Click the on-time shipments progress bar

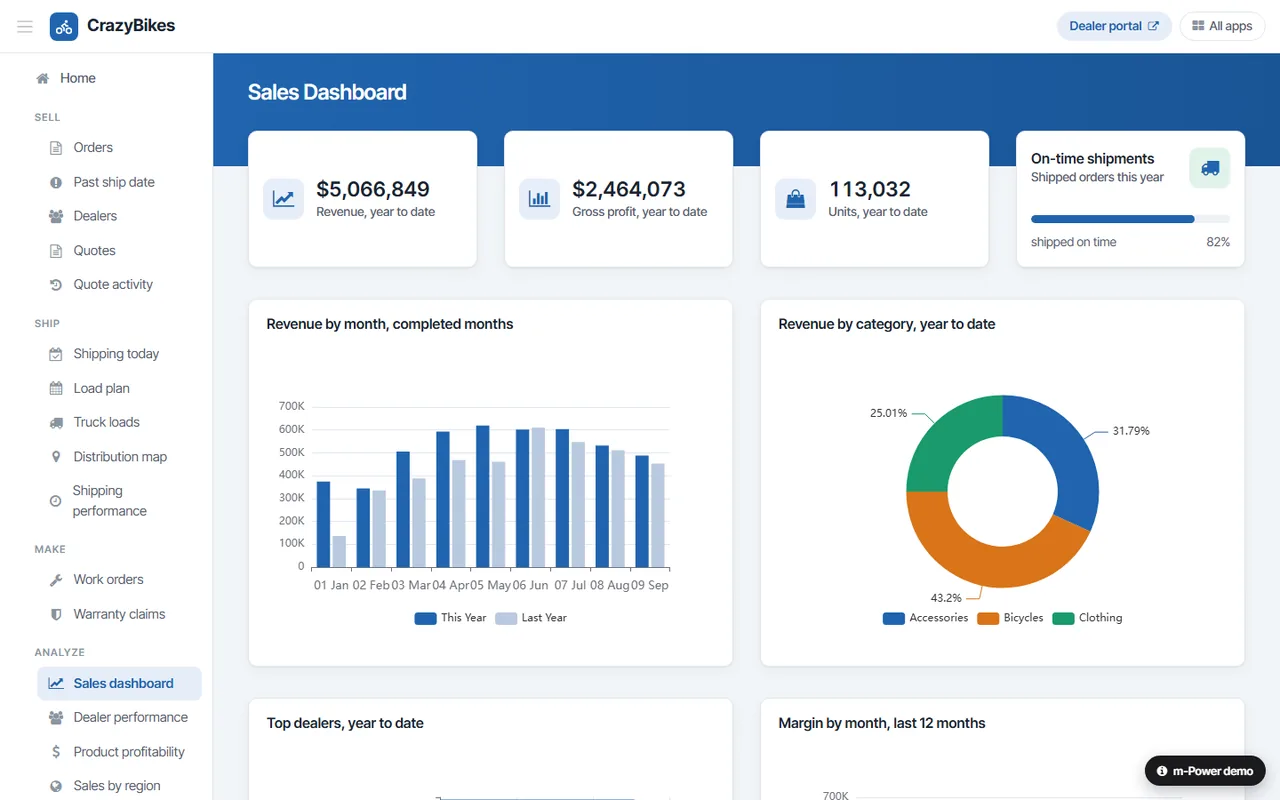[1130, 219]
